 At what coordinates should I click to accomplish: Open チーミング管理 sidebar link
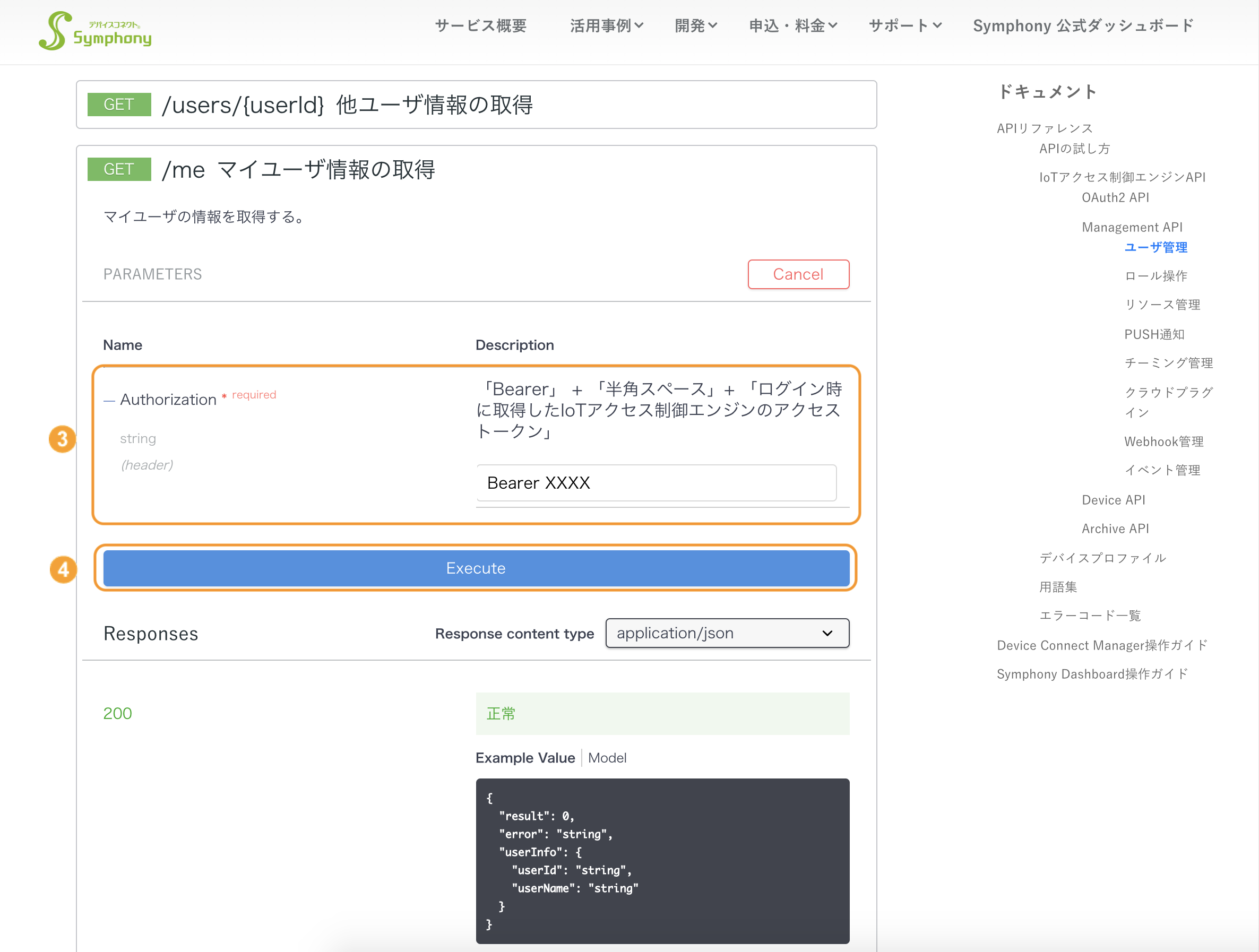point(1168,363)
